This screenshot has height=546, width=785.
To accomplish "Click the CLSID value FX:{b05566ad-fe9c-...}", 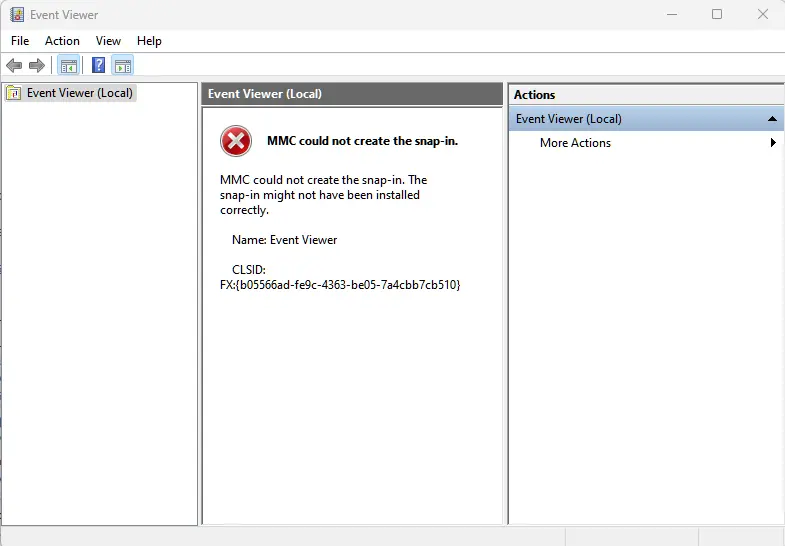I will coord(340,285).
